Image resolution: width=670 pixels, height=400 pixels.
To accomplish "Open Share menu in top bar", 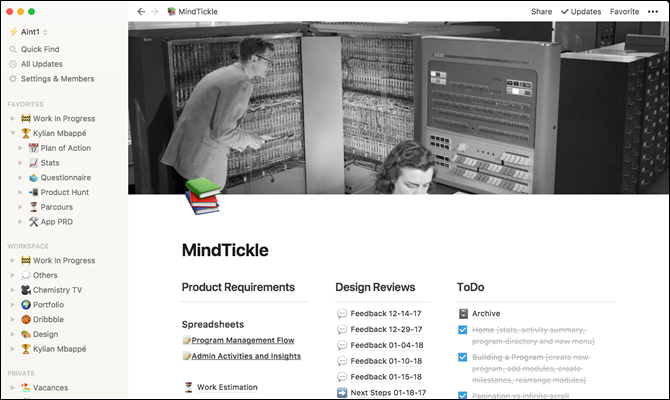I will point(541,12).
